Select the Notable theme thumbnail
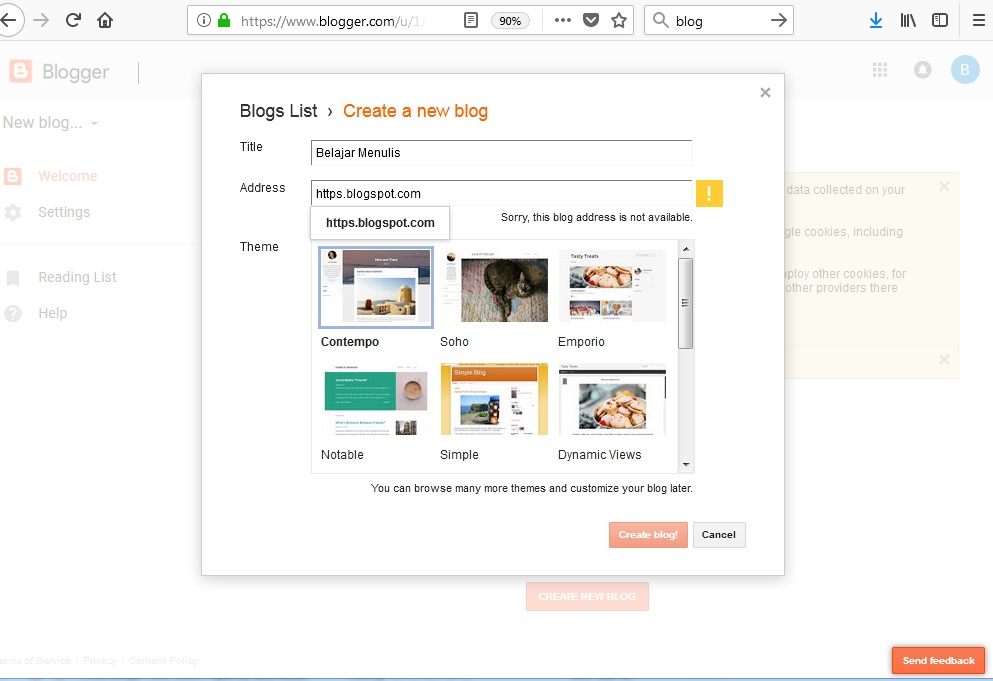This screenshot has height=681, width=993. pos(376,400)
